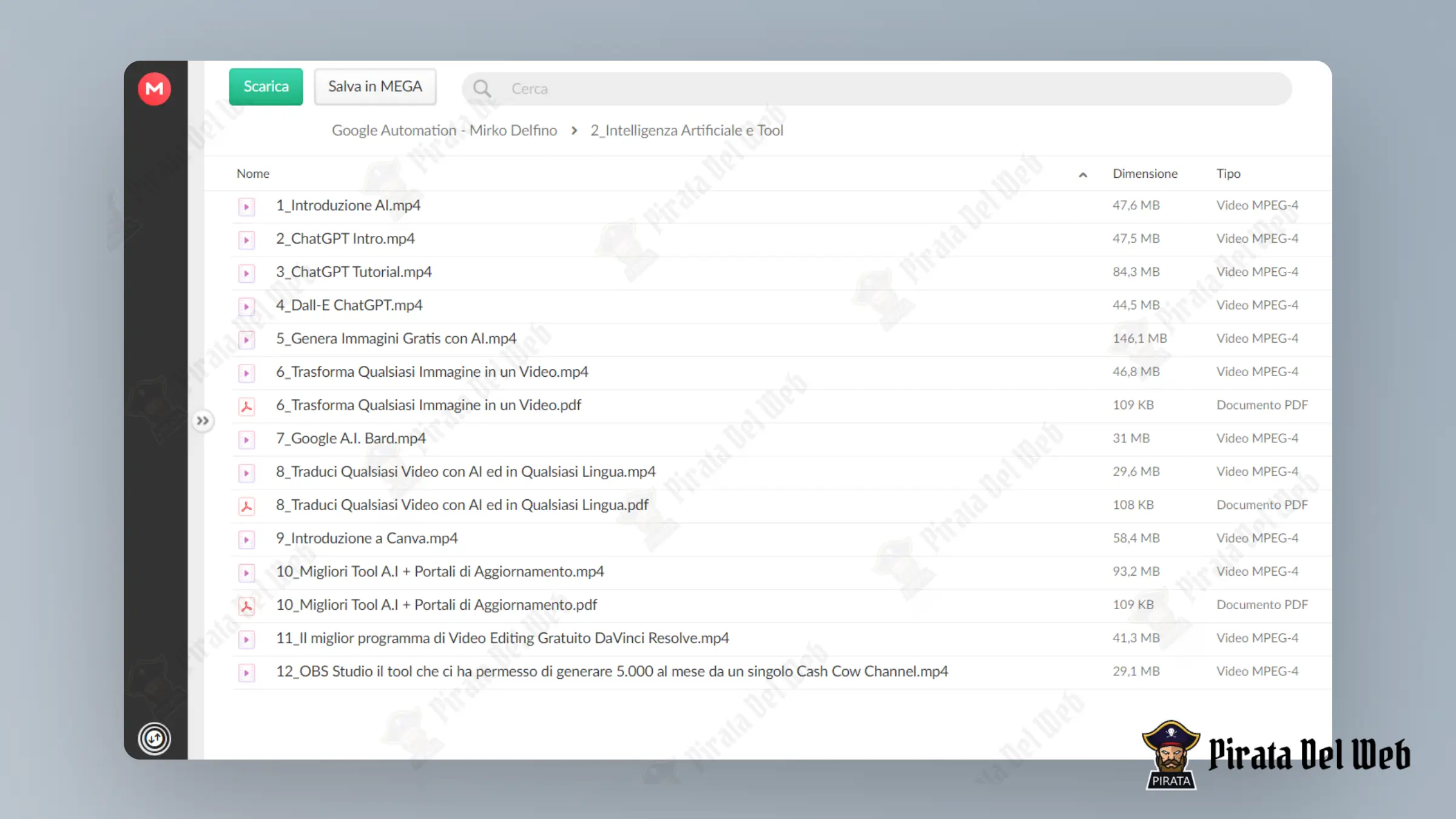1456x819 pixels.
Task: Select 12_OBS Studio Cash Cow Channel.mp4 file
Action: pyautogui.click(x=612, y=672)
